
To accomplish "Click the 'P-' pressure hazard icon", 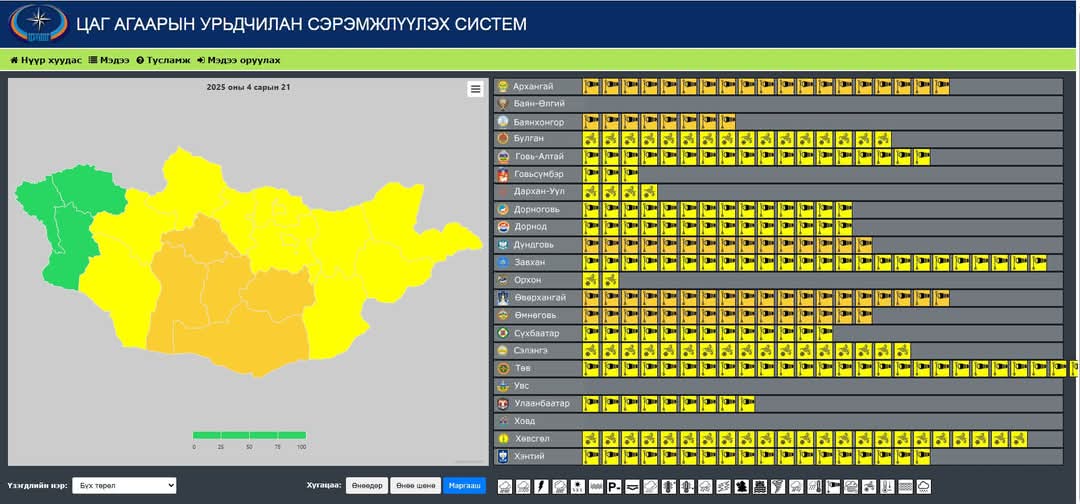I will [614, 487].
